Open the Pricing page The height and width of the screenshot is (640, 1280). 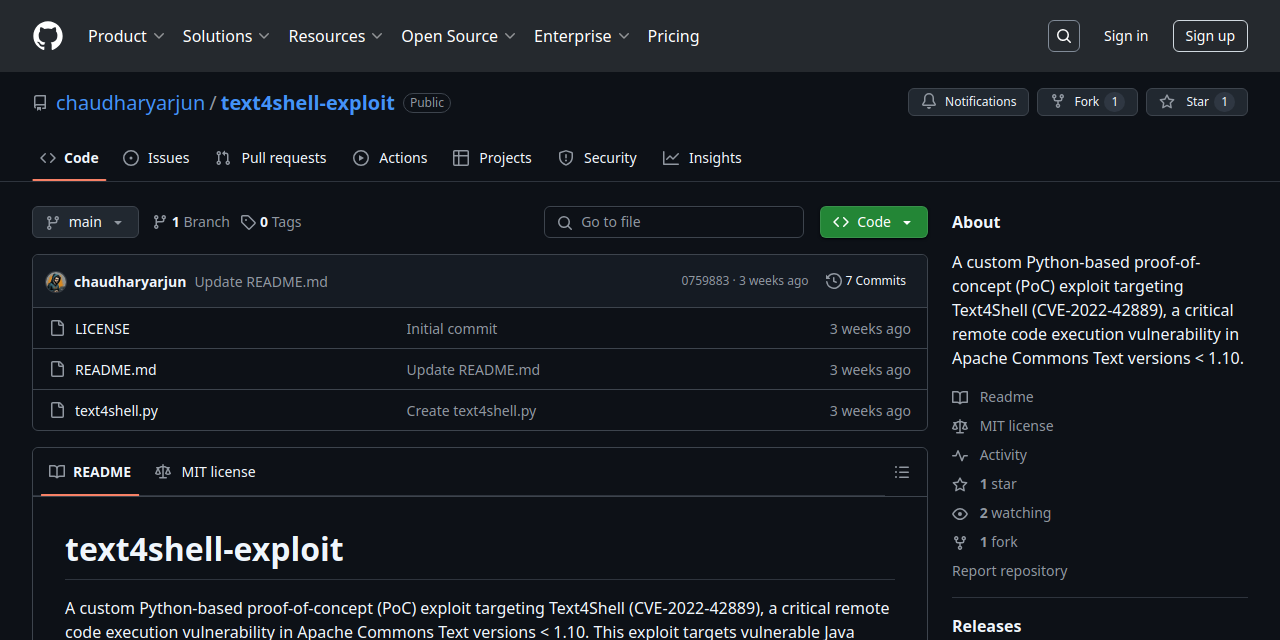[x=673, y=36]
